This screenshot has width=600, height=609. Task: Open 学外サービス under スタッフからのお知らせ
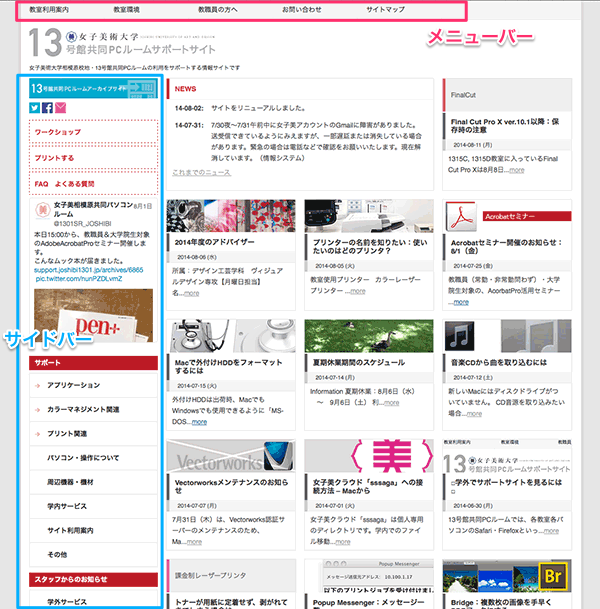coord(94,601)
